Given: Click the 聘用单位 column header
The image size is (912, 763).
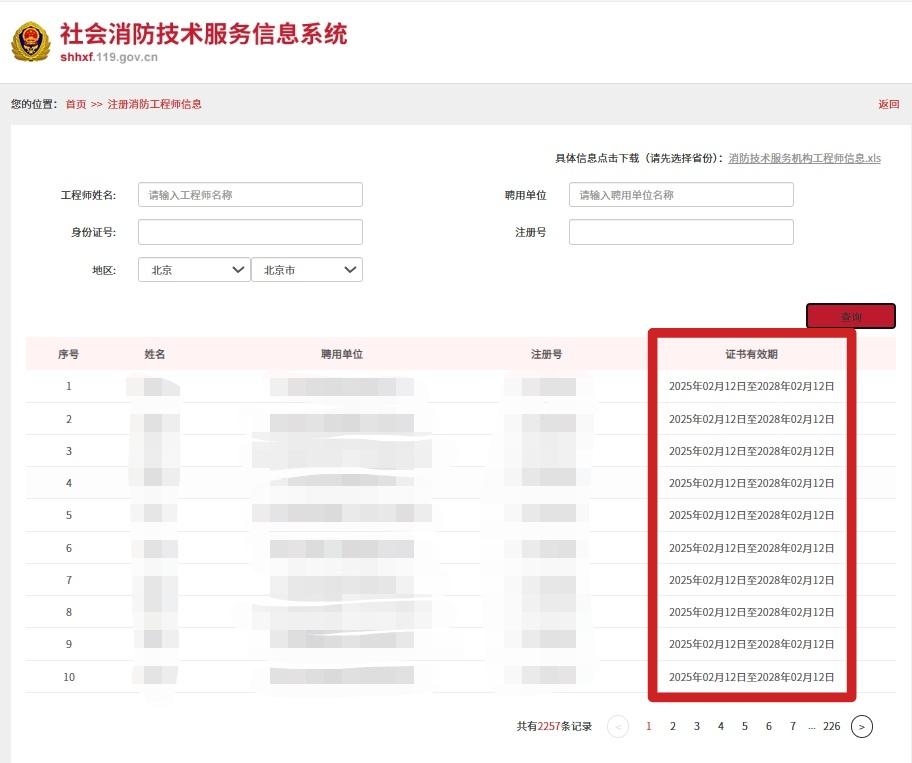Looking at the screenshot, I should click(342, 354).
